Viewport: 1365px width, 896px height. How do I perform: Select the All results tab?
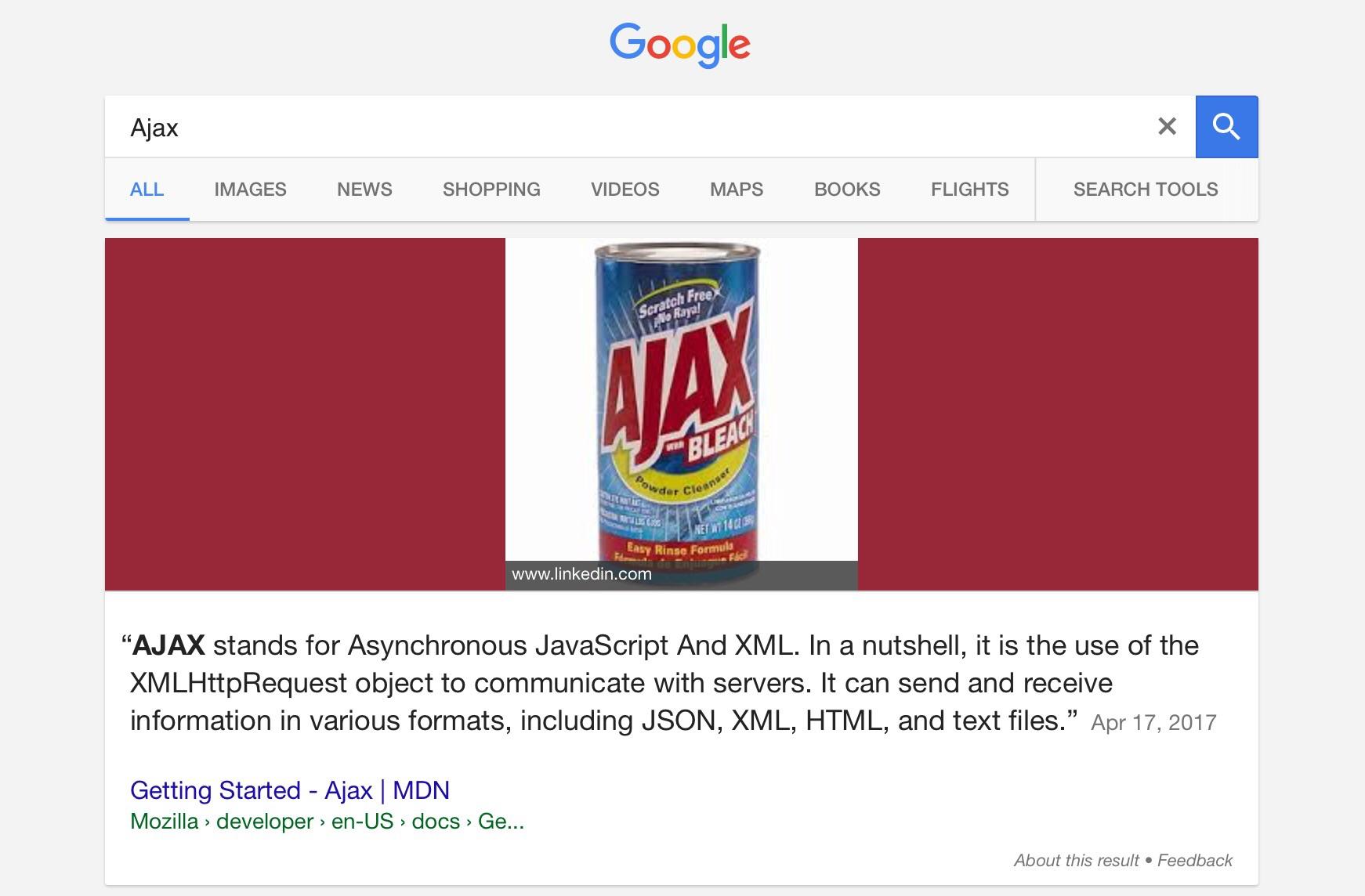point(147,190)
